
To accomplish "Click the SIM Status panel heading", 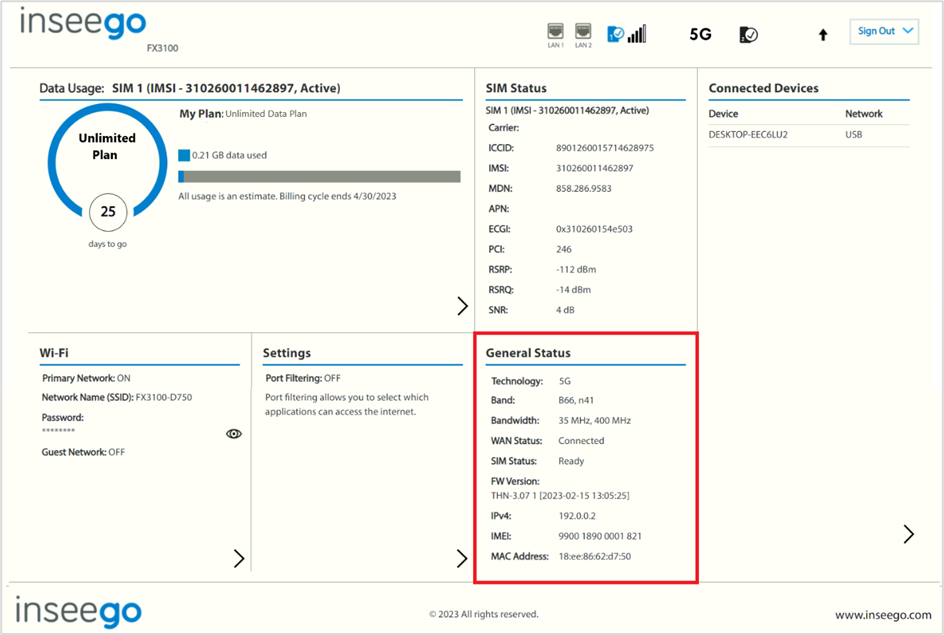I will (x=516, y=88).
